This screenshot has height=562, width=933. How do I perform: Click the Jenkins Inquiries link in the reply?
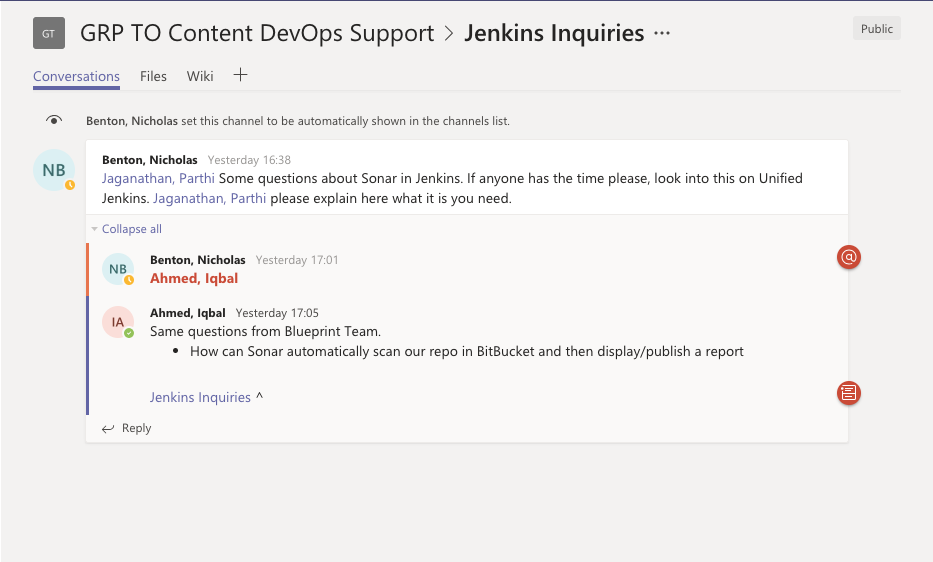point(200,397)
